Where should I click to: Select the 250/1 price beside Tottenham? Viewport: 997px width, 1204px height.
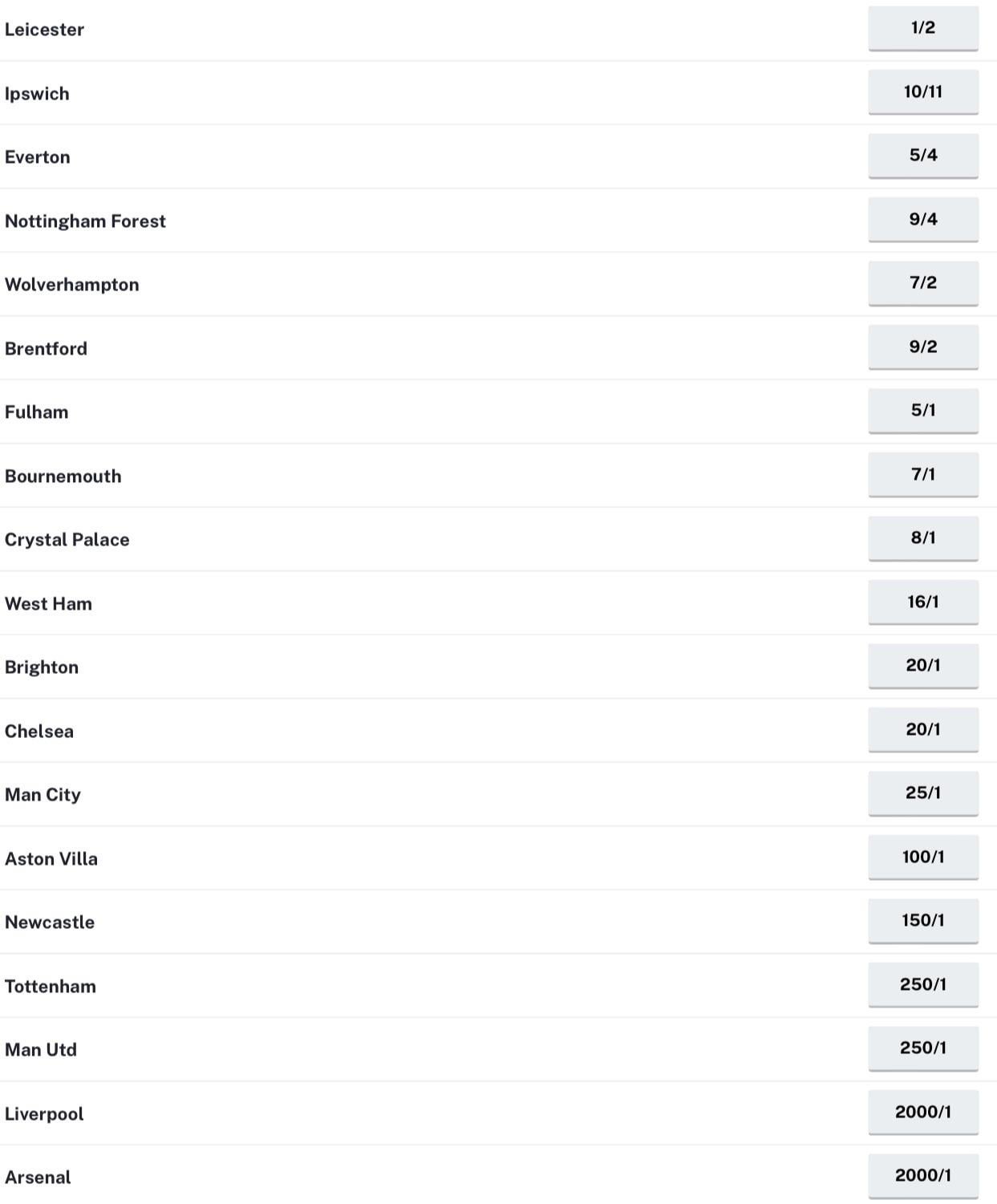[923, 984]
